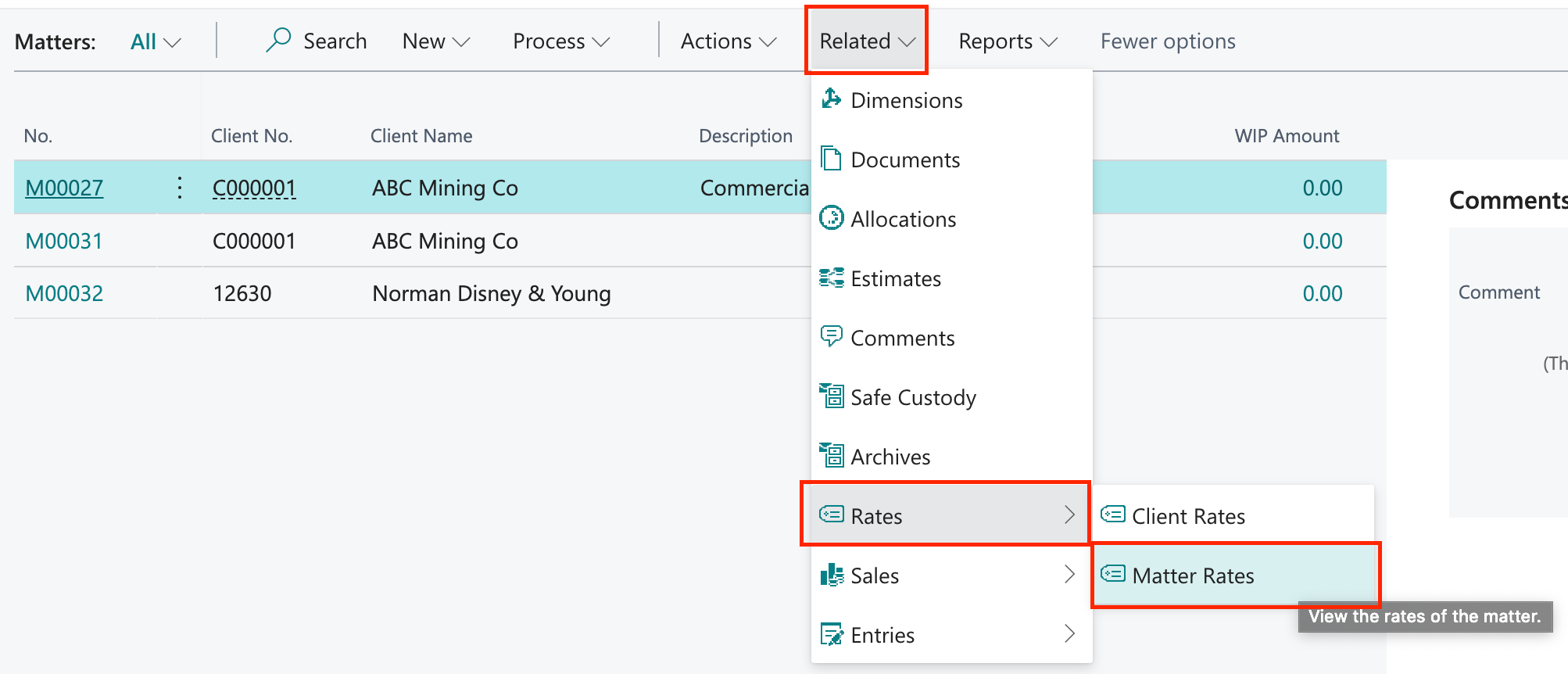Click the Archives cabinet icon
1568x674 pixels.
pyautogui.click(x=831, y=456)
